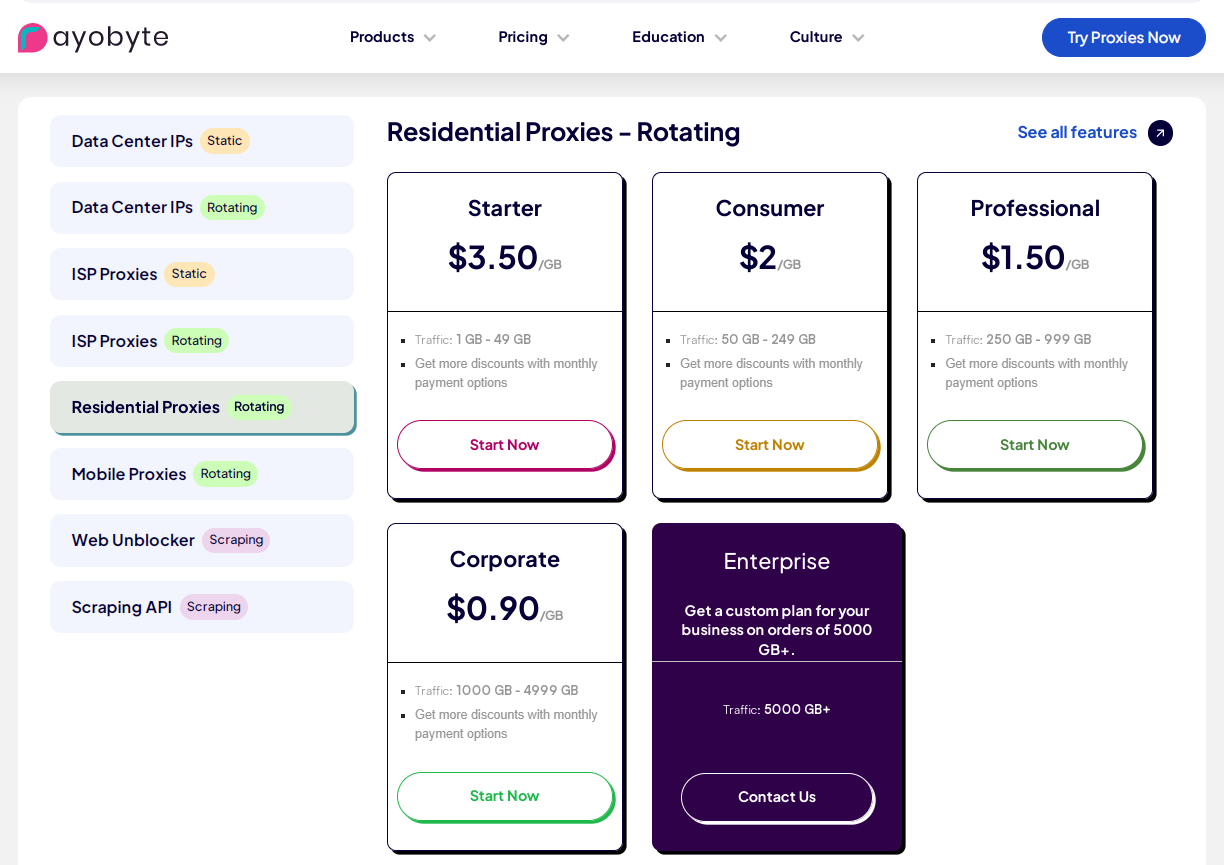
Task: Click the ayobyte logo
Action: point(93,38)
